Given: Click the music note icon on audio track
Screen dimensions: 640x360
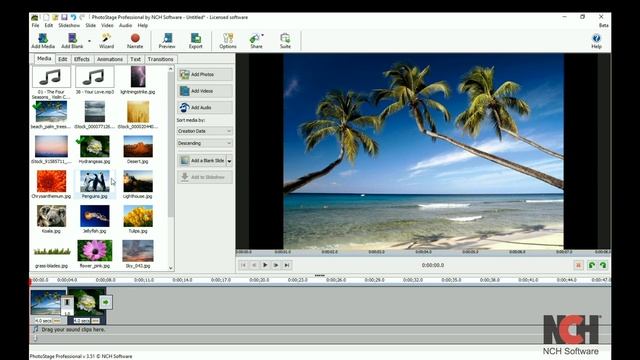Looking at the screenshot, I should (x=36, y=329).
